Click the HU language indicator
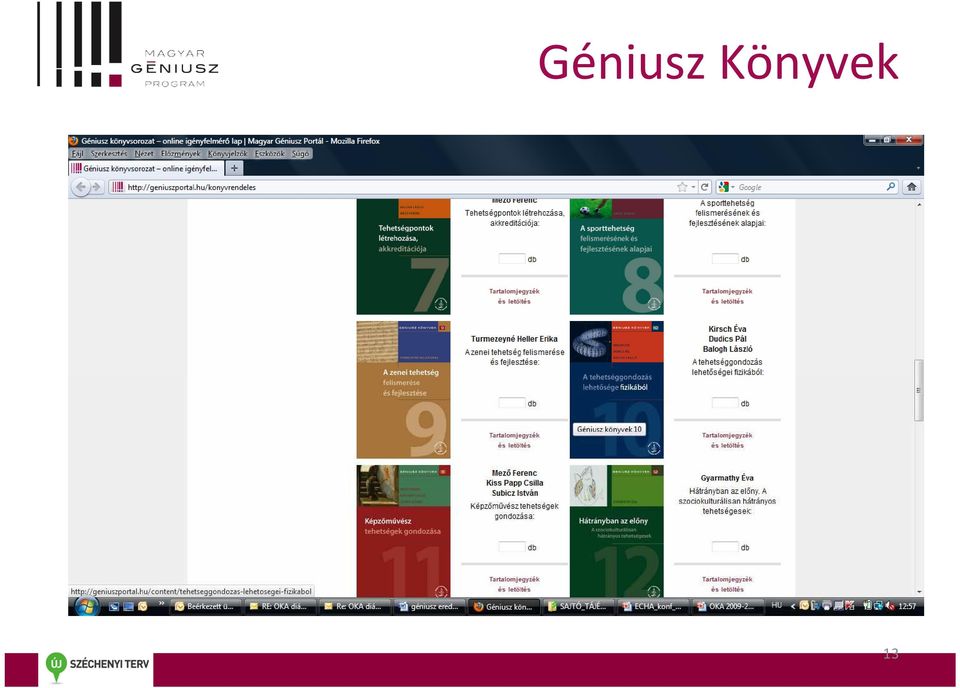The height and width of the screenshot is (688, 960). (776, 605)
